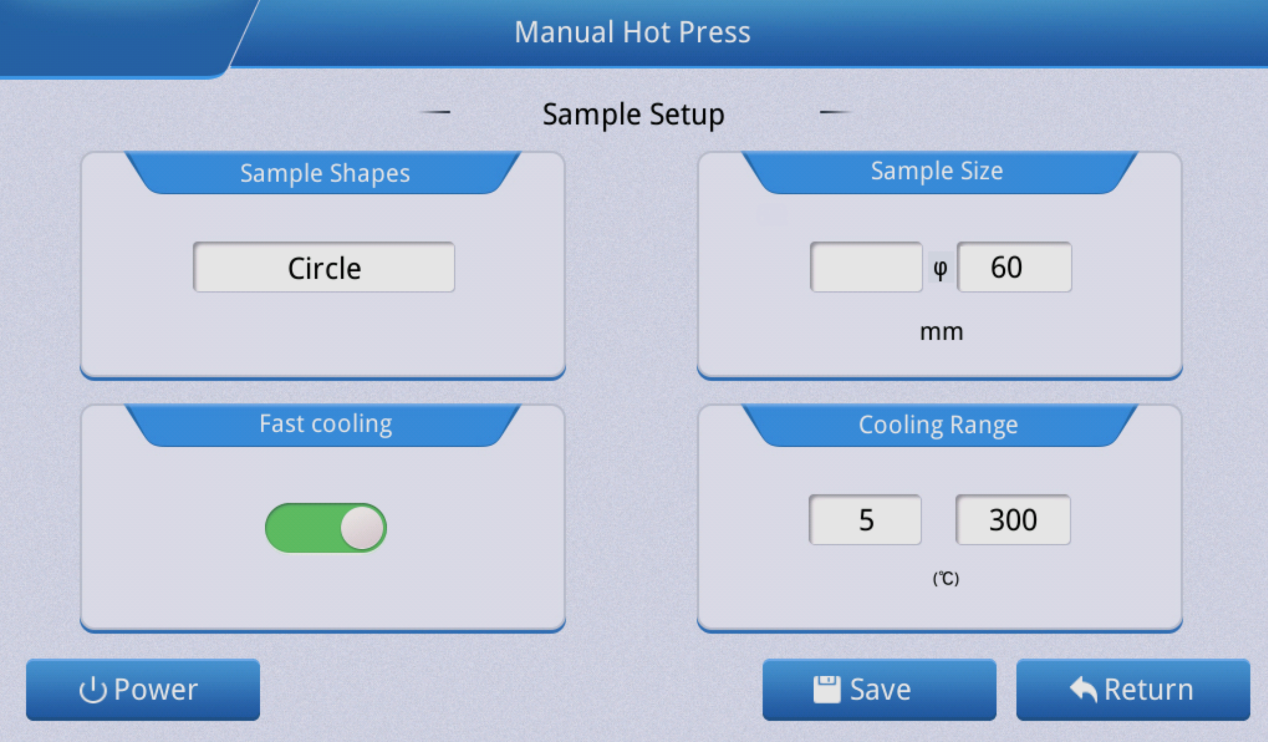The image size is (1268, 742).
Task: Click the floppy disk save icon
Action: tap(826, 690)
